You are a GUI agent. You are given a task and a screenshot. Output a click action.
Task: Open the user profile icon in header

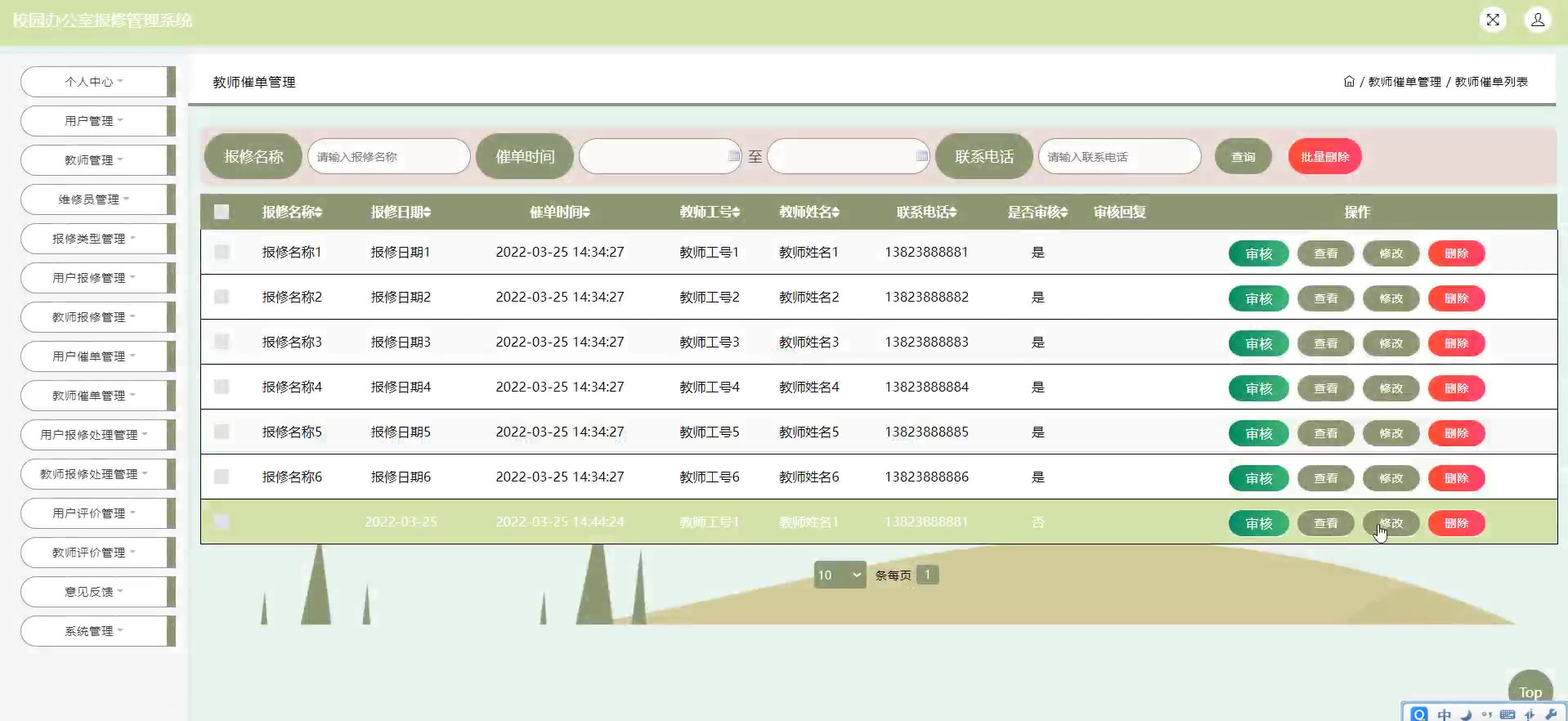1537,20
